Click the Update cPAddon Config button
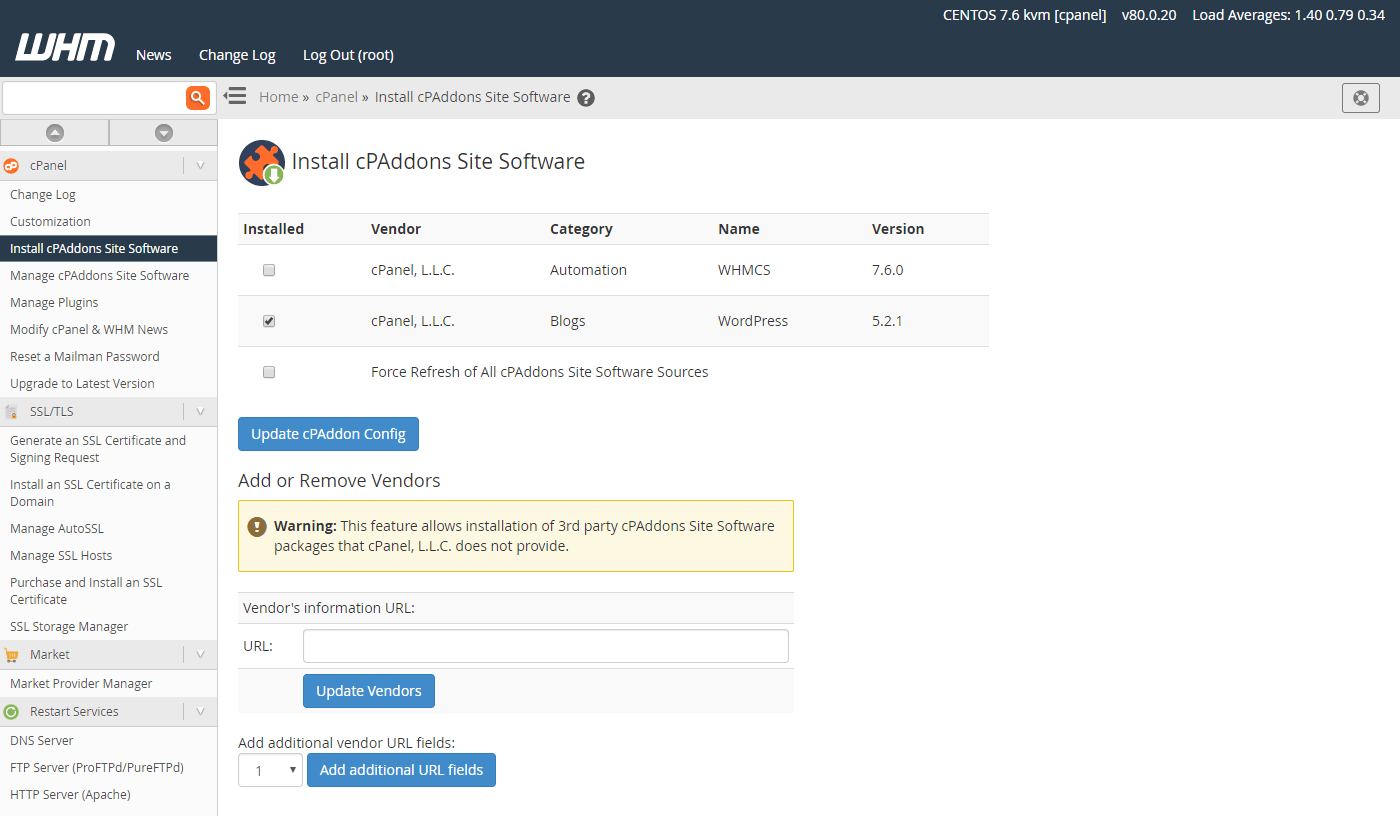 [328, 434]
